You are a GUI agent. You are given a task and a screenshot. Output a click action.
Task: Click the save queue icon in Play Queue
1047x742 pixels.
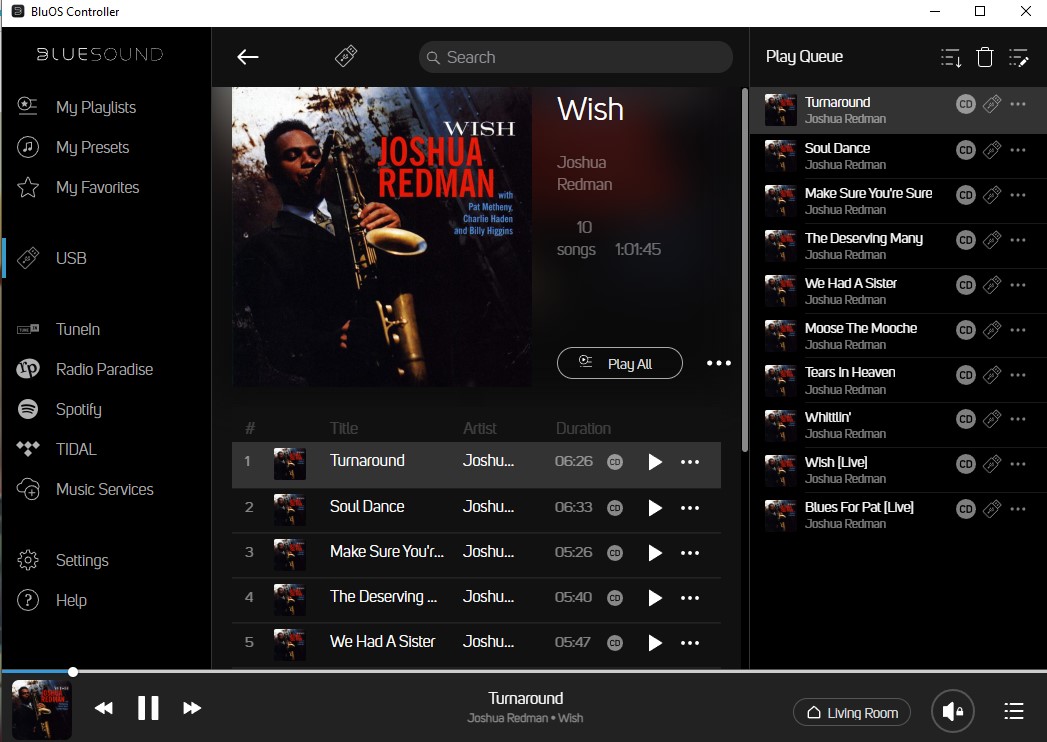pos(951,57)
